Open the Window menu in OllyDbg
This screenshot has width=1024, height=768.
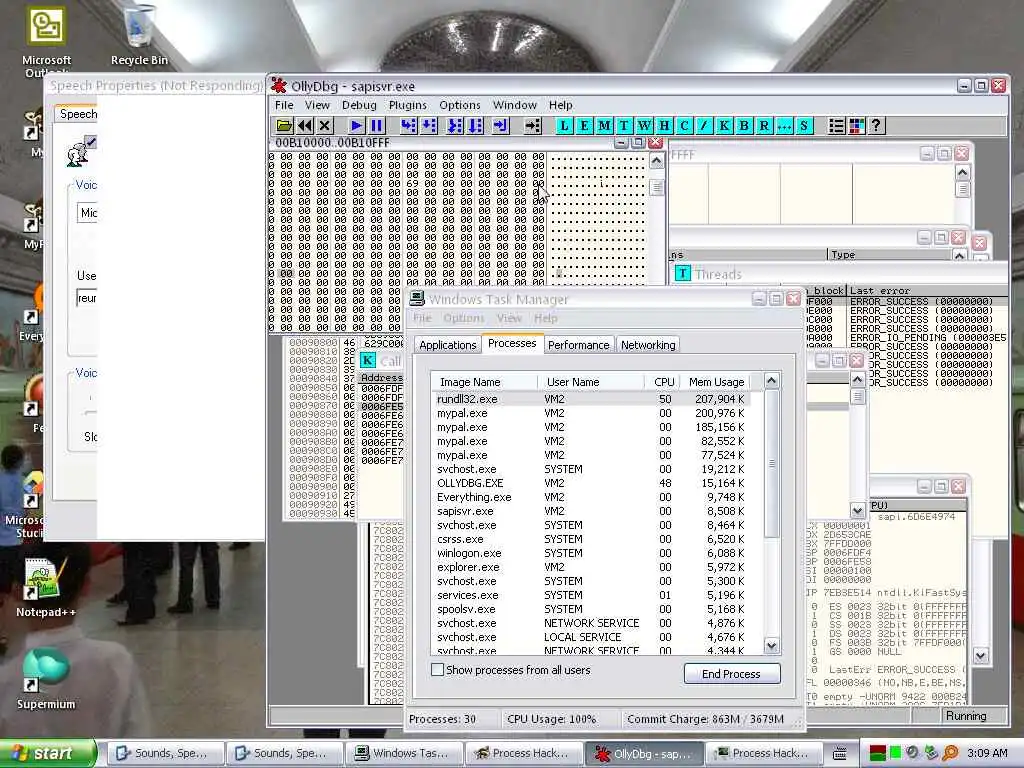point(515,105)
